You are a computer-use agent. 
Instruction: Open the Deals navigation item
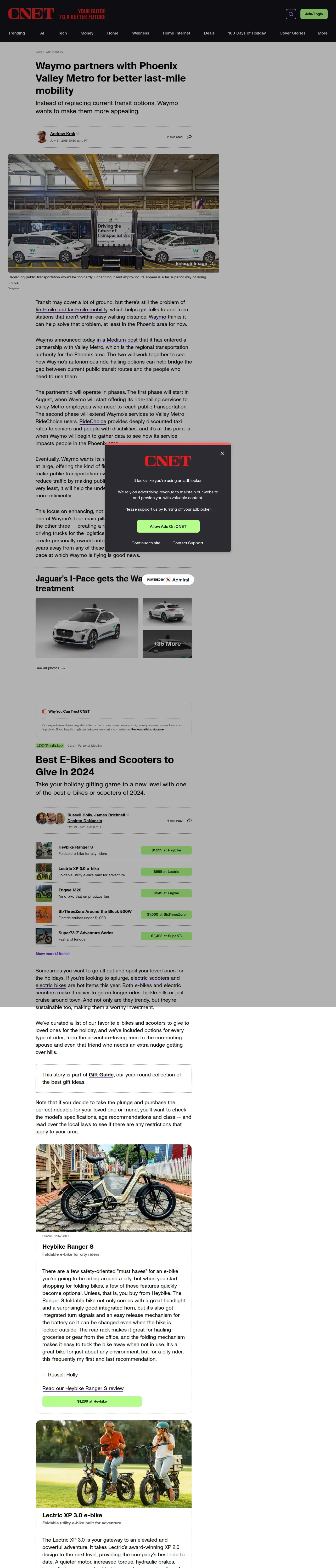coord(209,33)
